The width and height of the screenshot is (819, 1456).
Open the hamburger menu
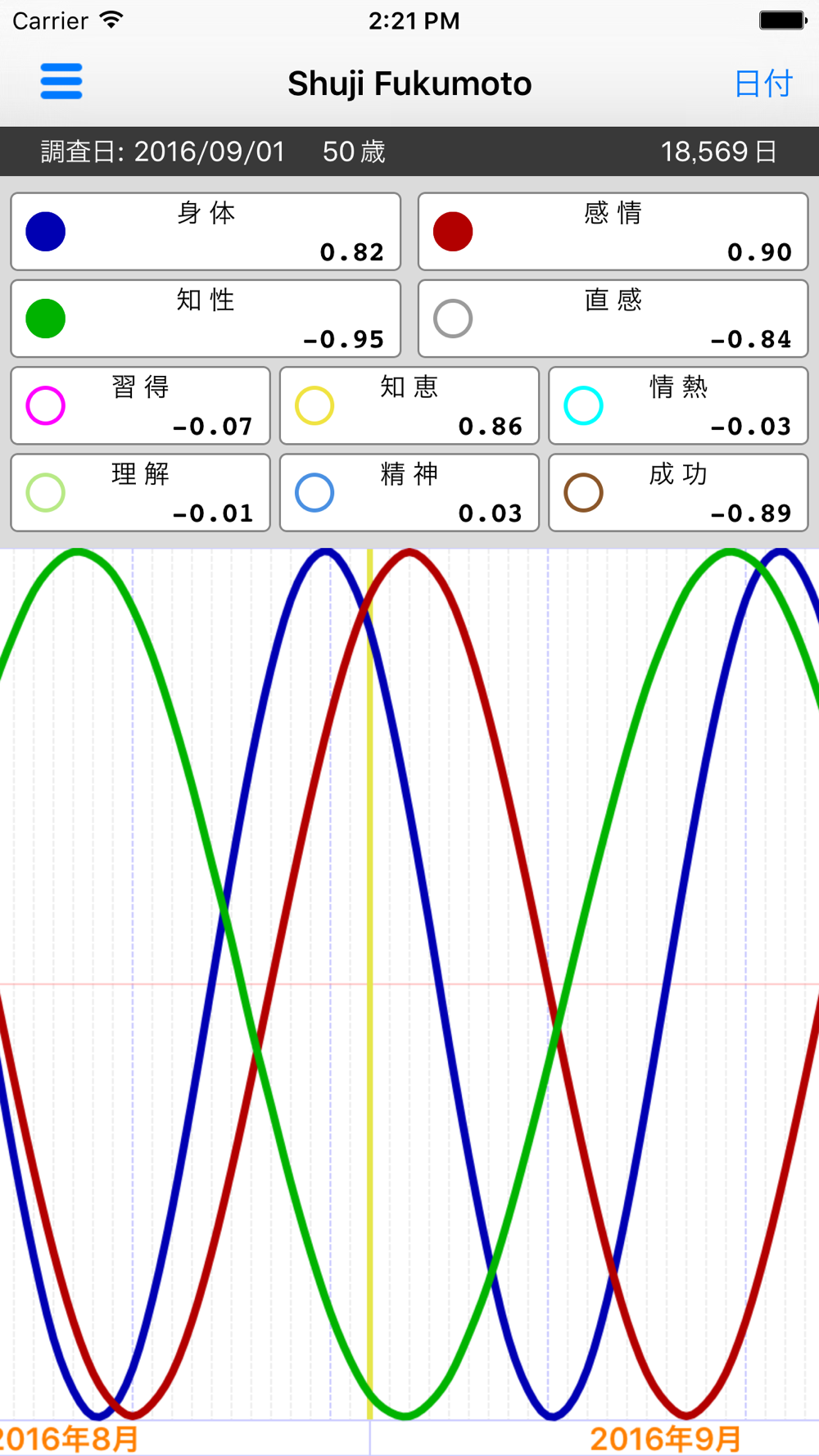(61, 82)
